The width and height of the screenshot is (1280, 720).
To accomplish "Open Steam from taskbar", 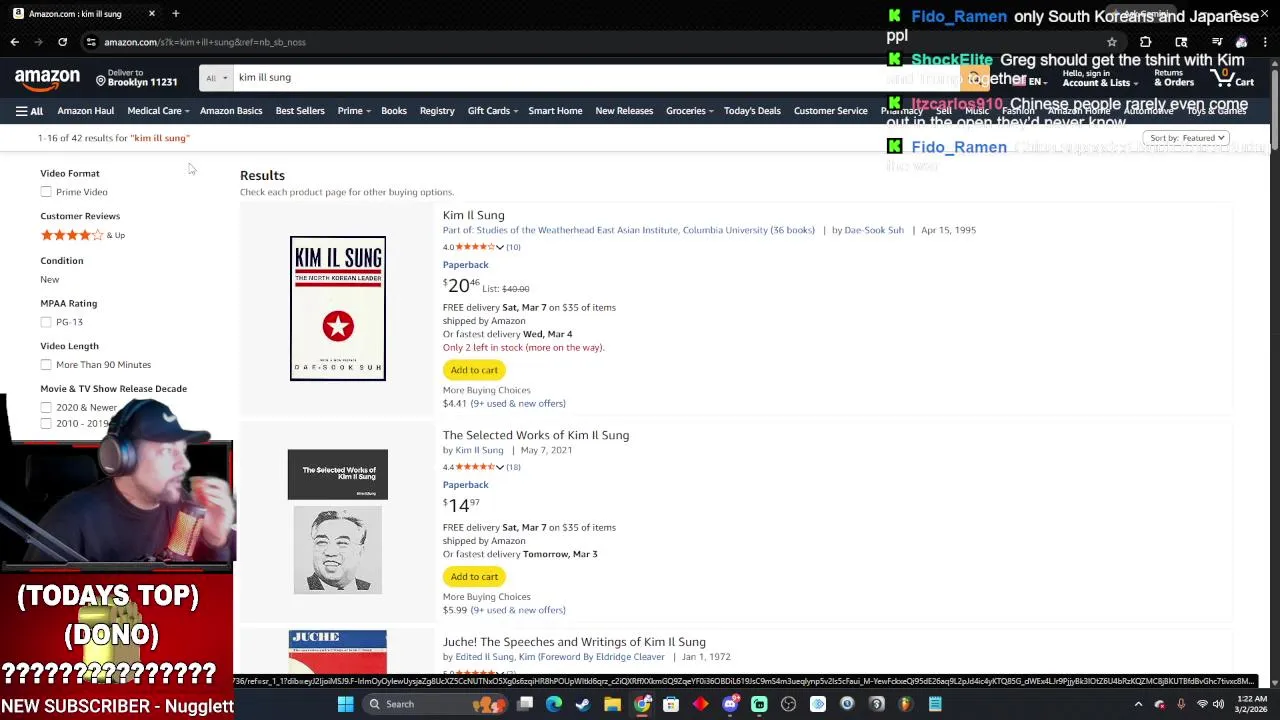I will pyautogui.click(x=583, y=704).
